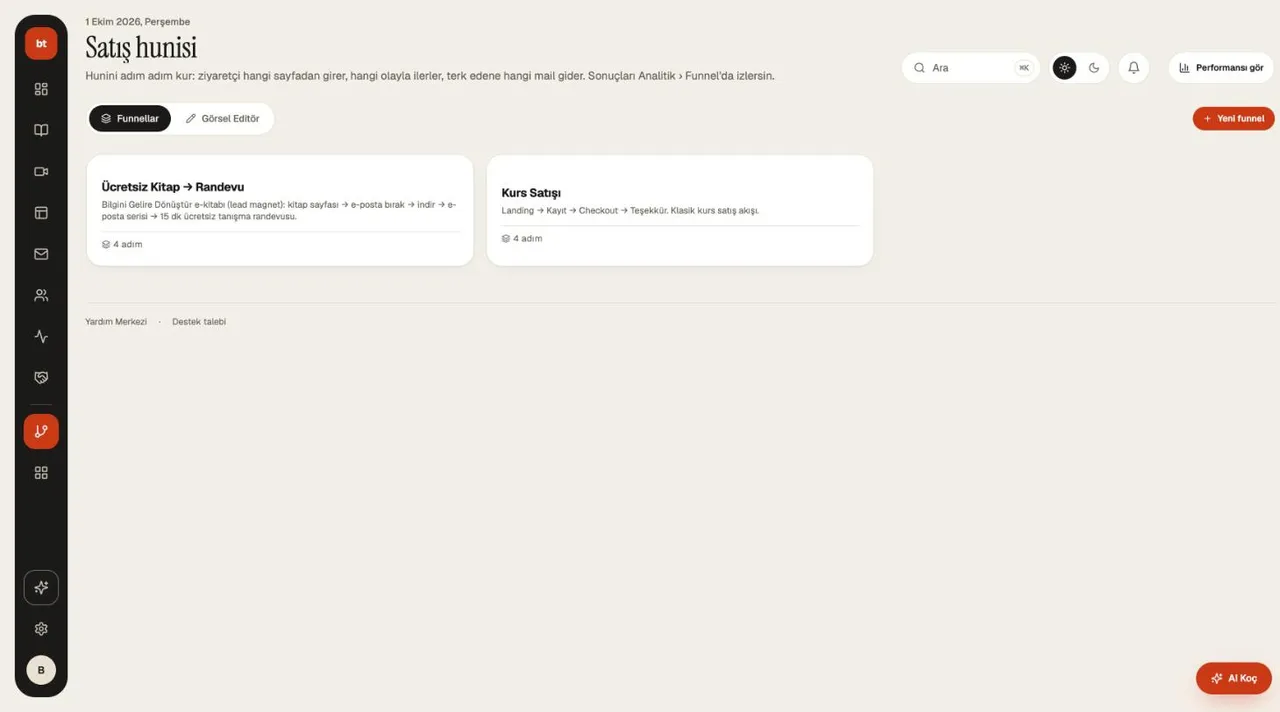1280x712 pixels.
Task: Switch to dark theme with moon toggle
Action: [x=1094, y=68]
